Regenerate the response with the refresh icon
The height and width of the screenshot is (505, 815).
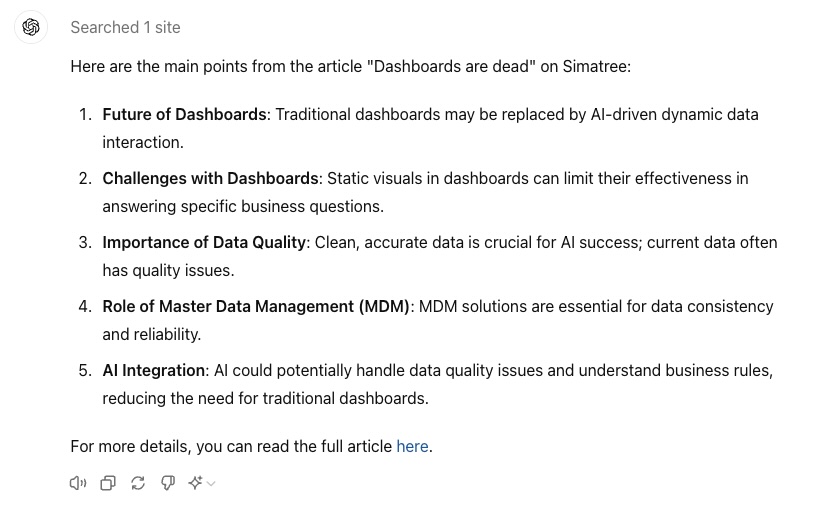(137, 483)
